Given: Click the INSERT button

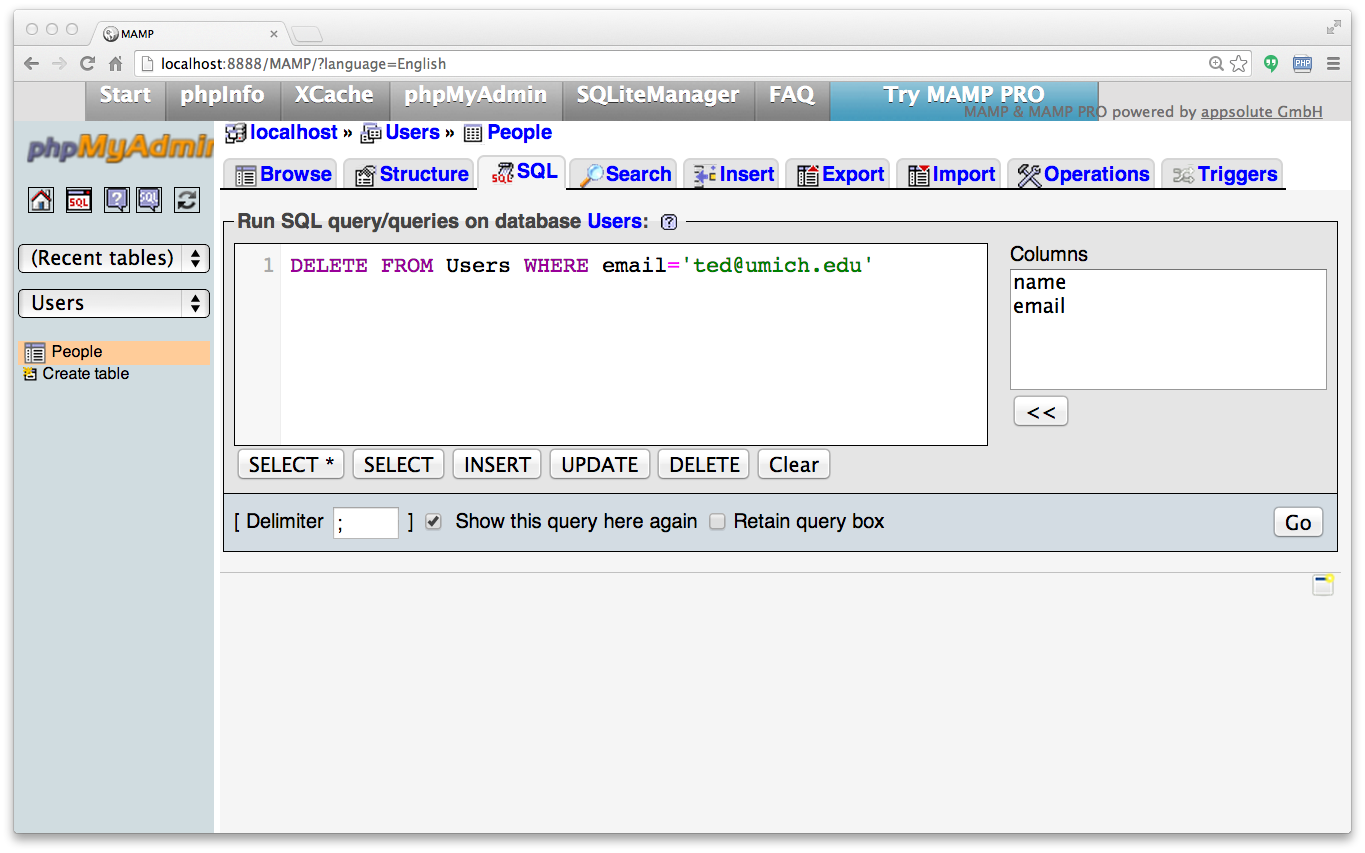Looking at the screenshot, I should tap(497, 465).
